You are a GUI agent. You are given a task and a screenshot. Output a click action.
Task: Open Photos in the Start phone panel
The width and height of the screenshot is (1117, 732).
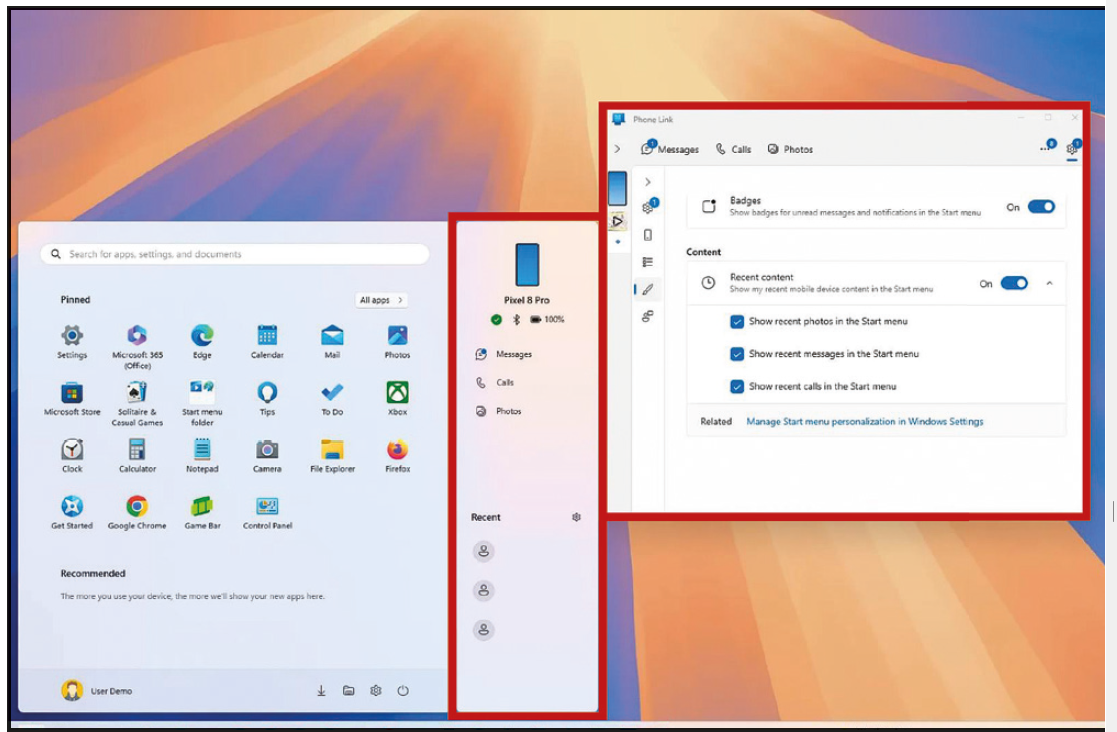point(499,411)
